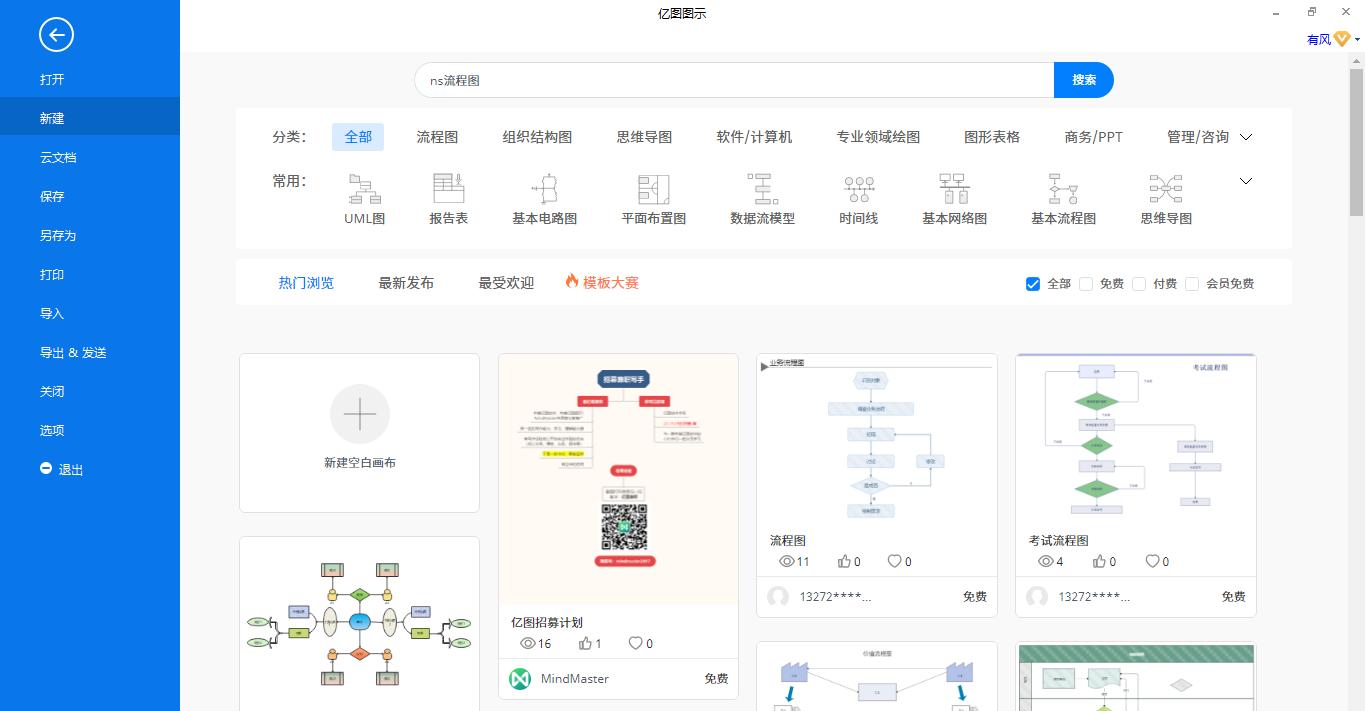Choose the 平面布置图 template icon
This screenshot has width=1365, height=711.
pyautogui.click(x=652, y=190)
